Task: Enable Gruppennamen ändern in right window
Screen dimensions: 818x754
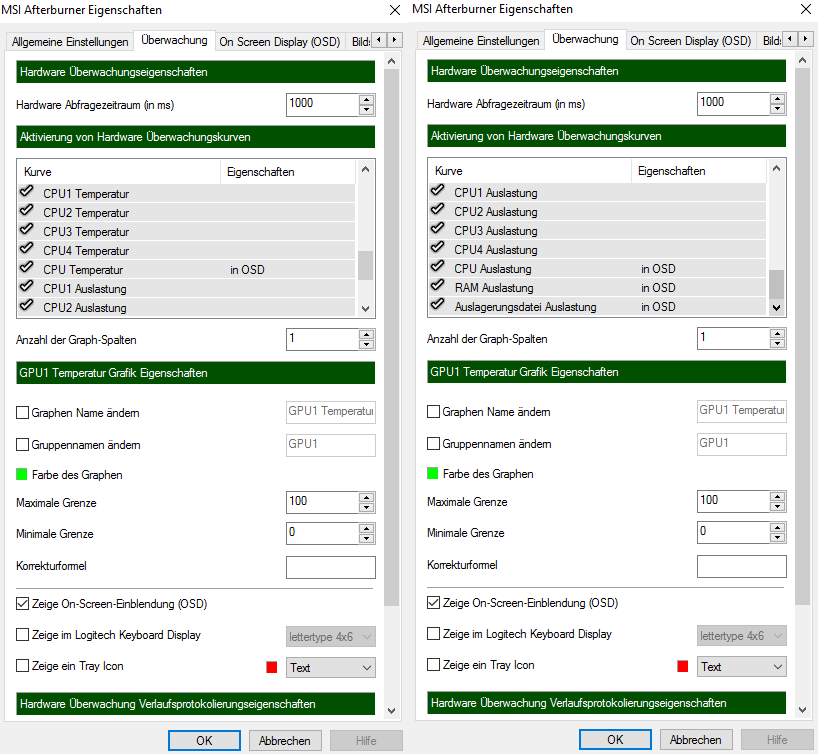Action: click(x=434, y=444)
